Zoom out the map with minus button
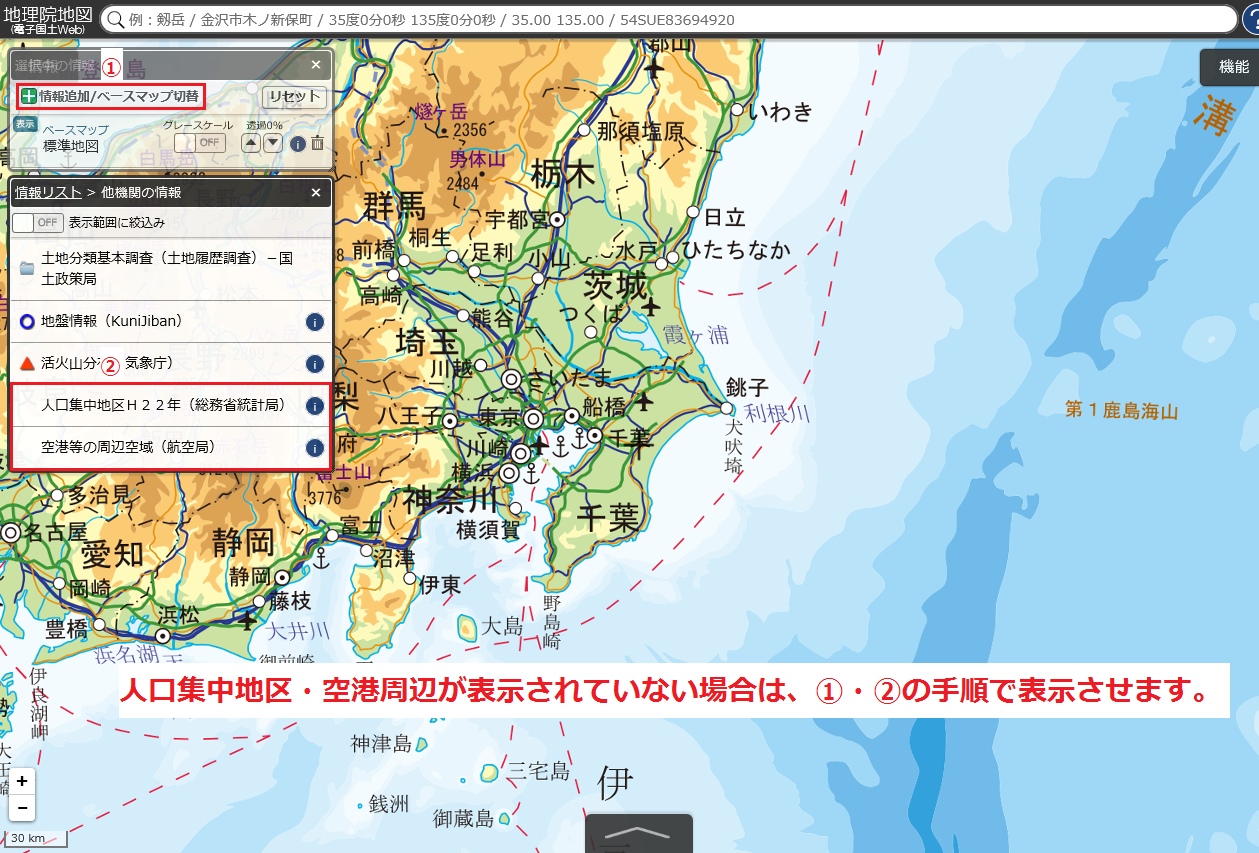 [22, 808]
